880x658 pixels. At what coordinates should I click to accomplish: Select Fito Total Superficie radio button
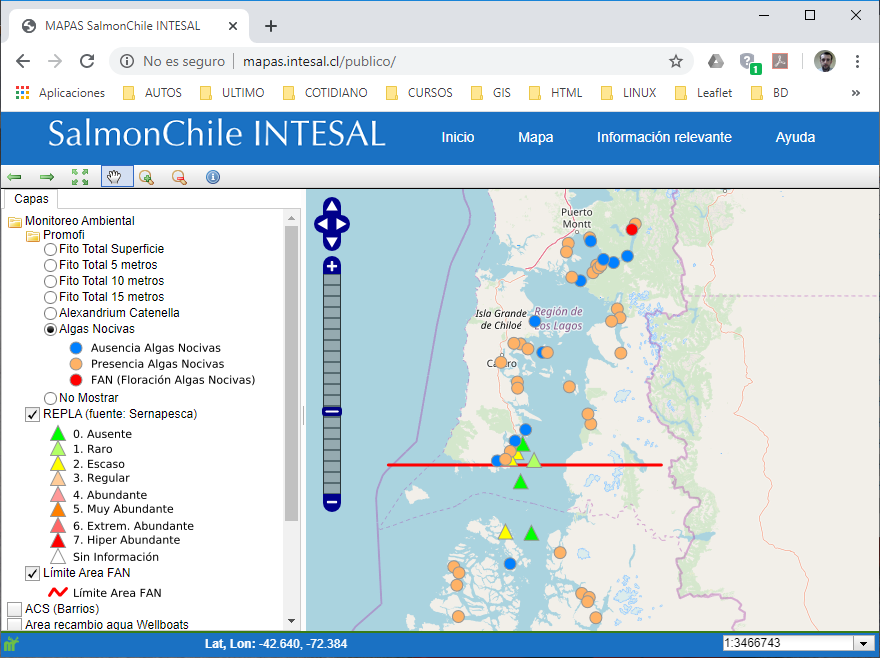[51, 249]
